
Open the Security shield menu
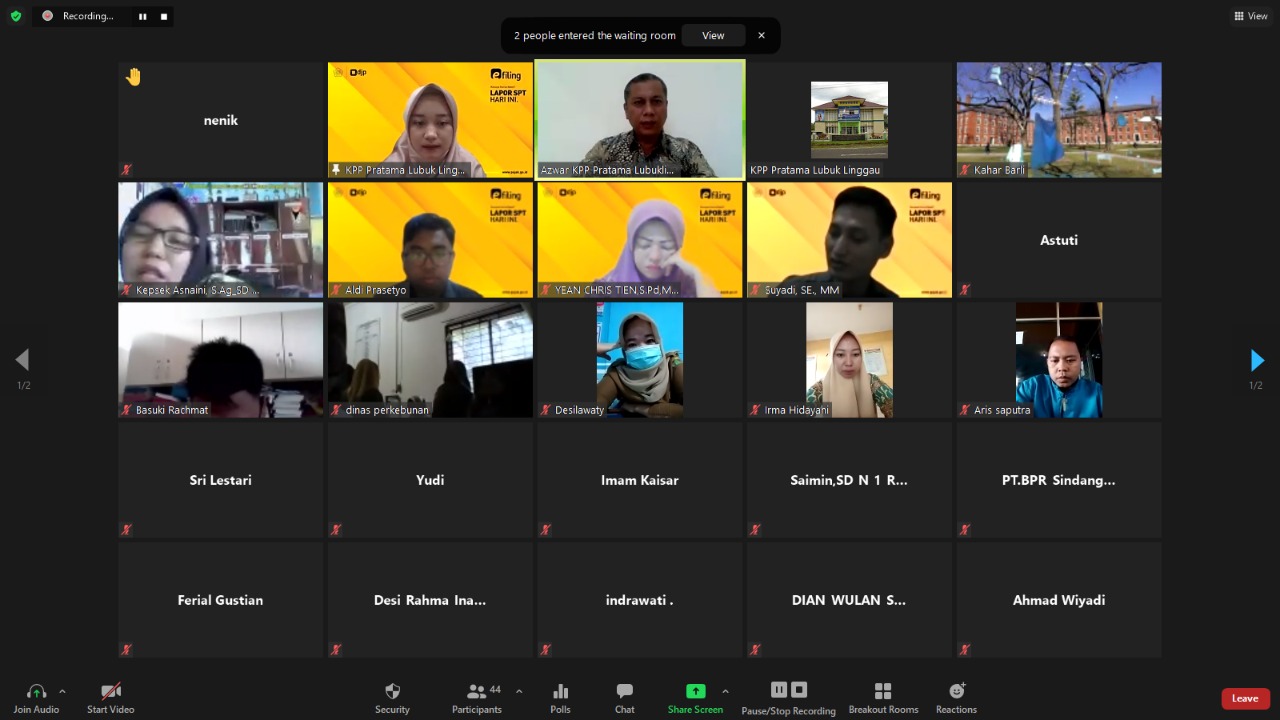click(392, 697)
